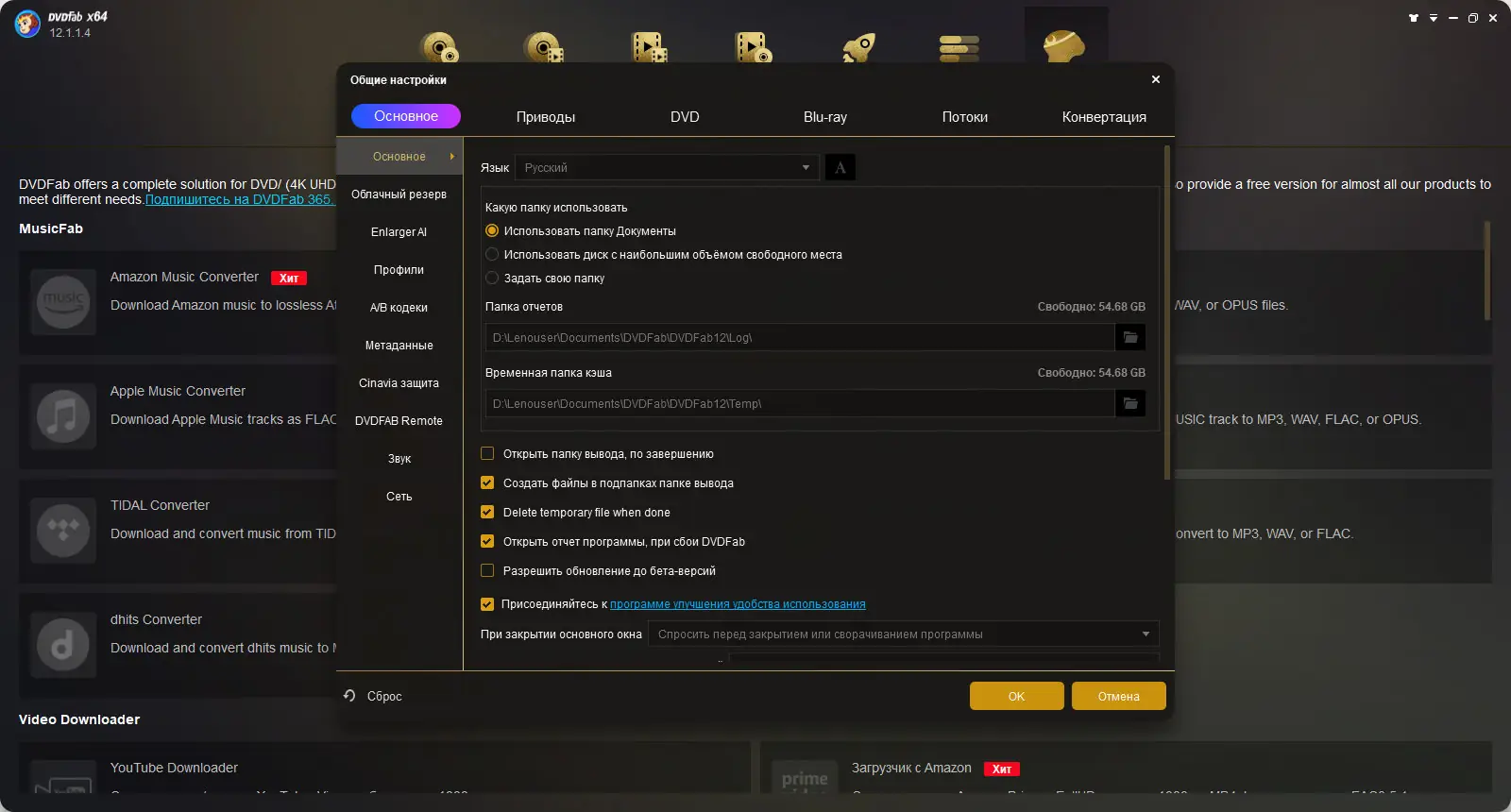The width and height of the screenshot is (1511, 812).
Task: Open 'Метаданные' in settings sidebar
Action: 399,346
